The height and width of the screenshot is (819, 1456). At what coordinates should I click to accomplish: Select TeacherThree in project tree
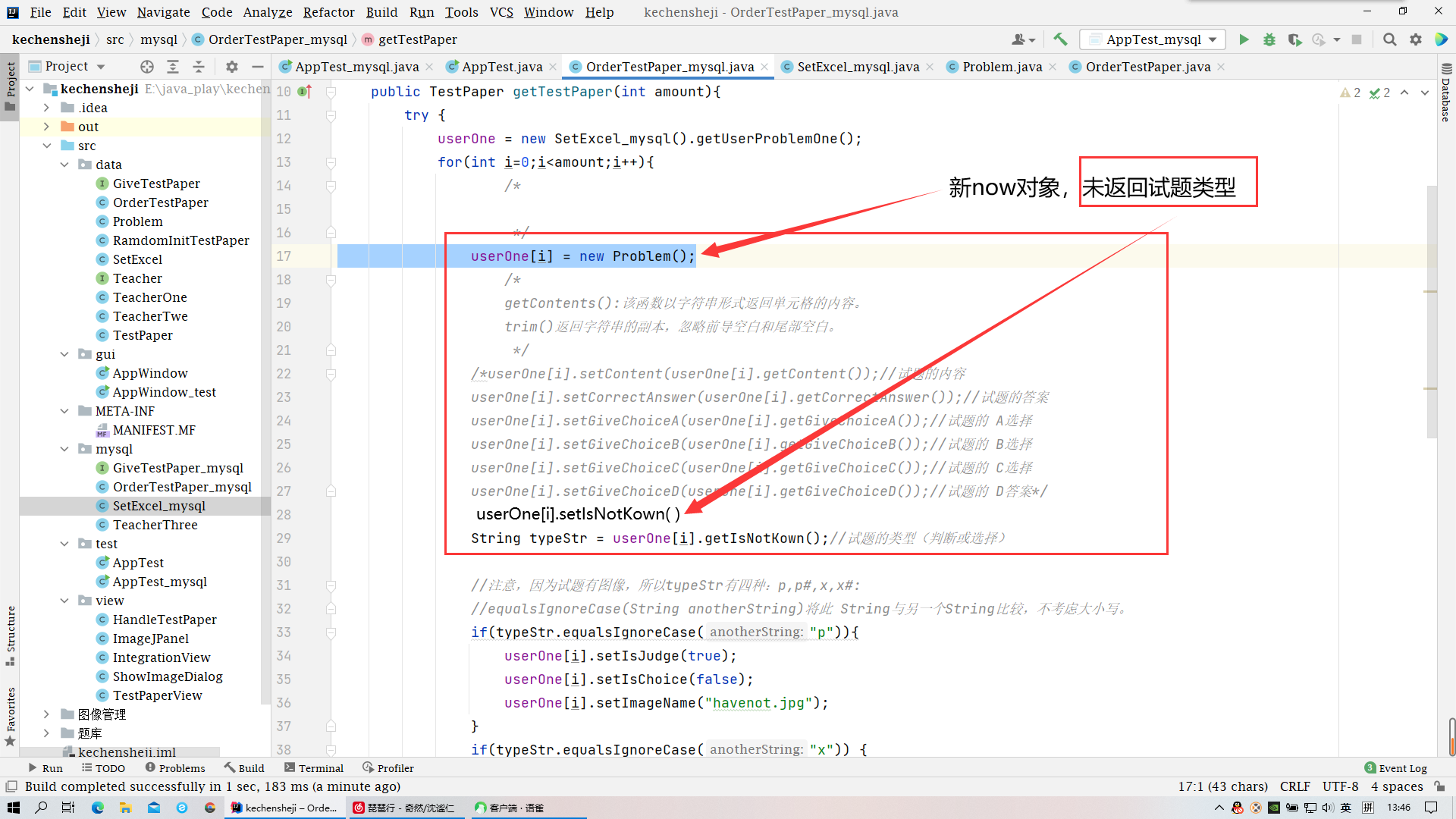[155, 525]
